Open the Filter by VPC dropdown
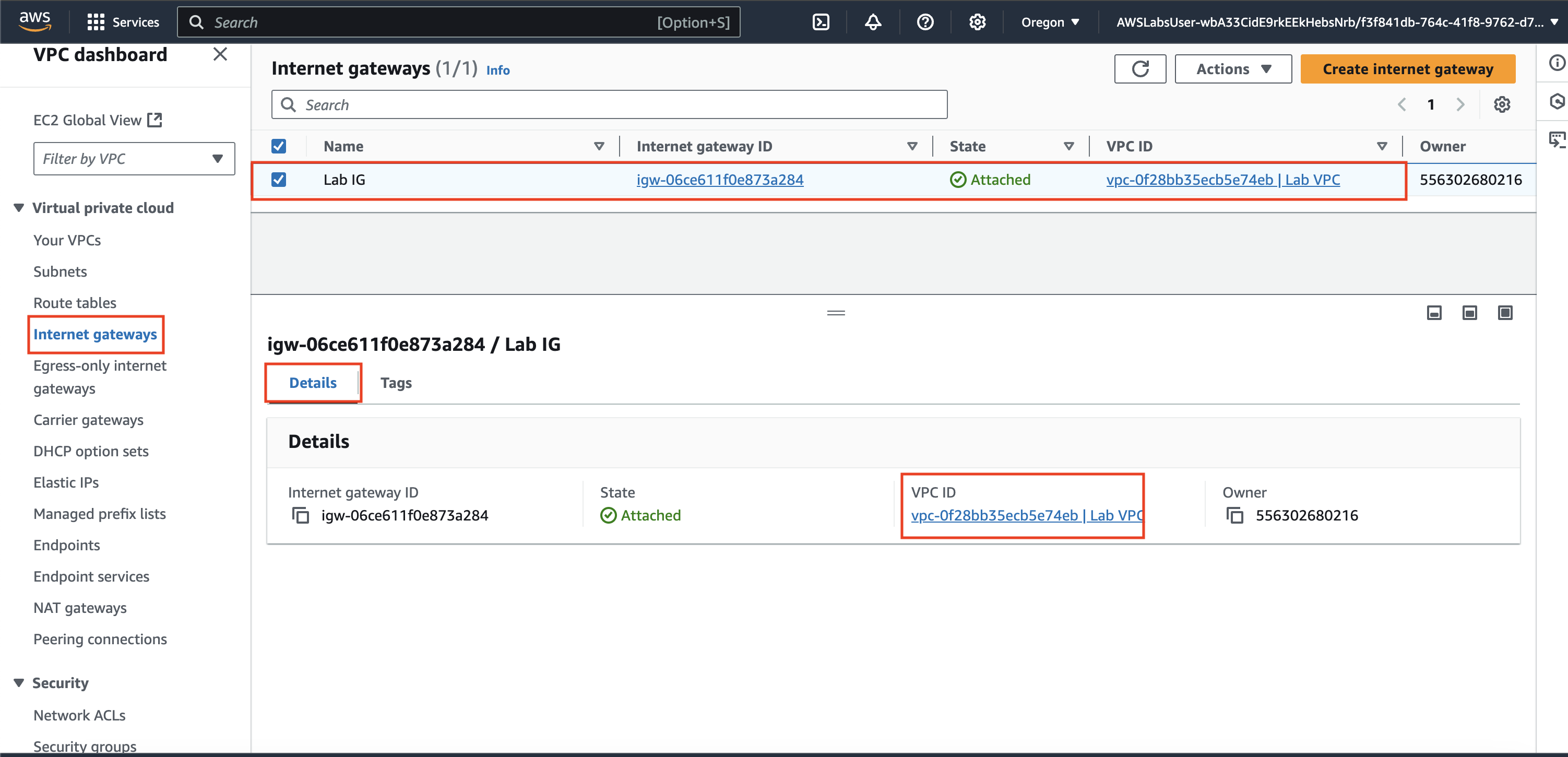 coord(134,158)
